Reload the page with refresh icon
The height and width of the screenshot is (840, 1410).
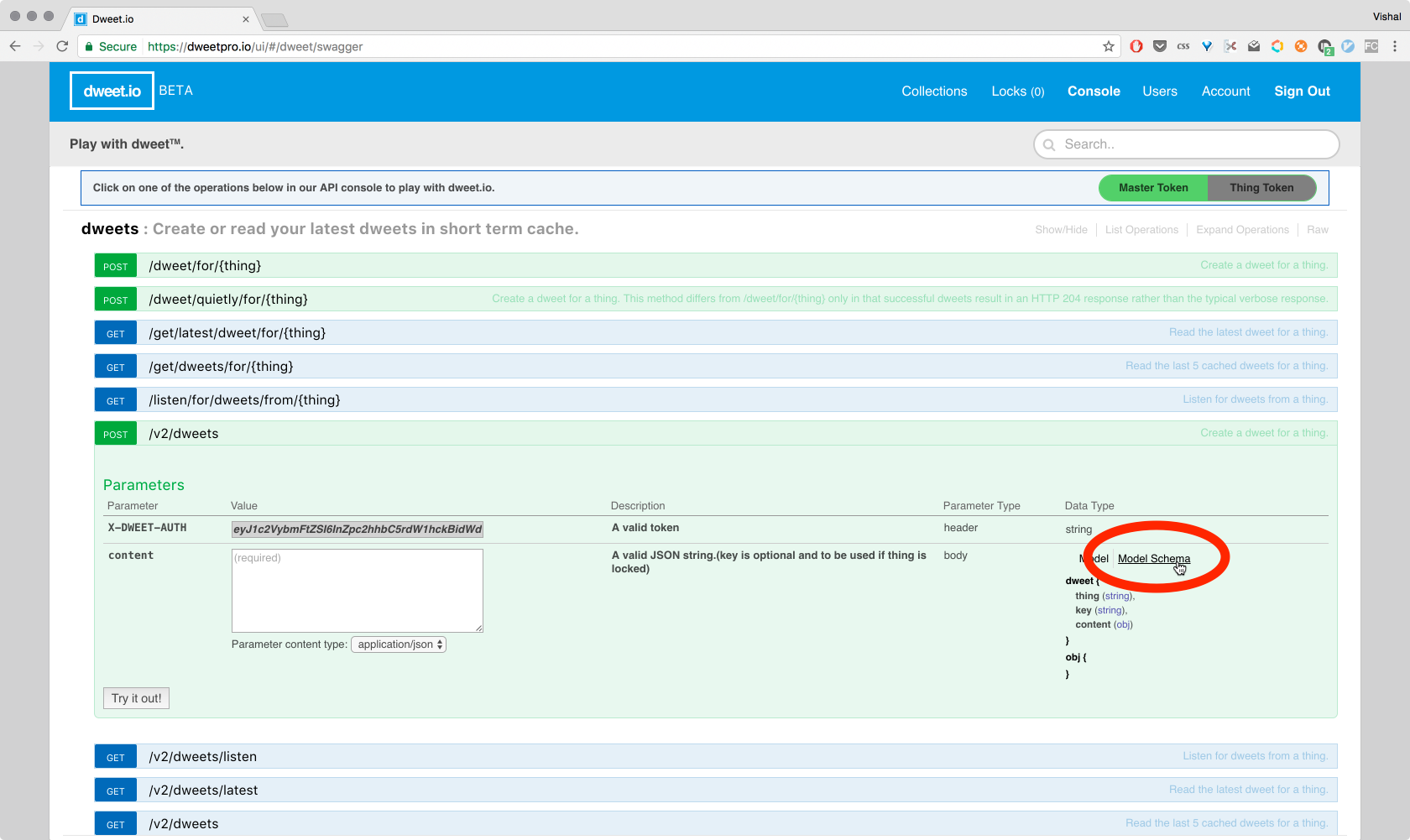click(x=62, y=47)
